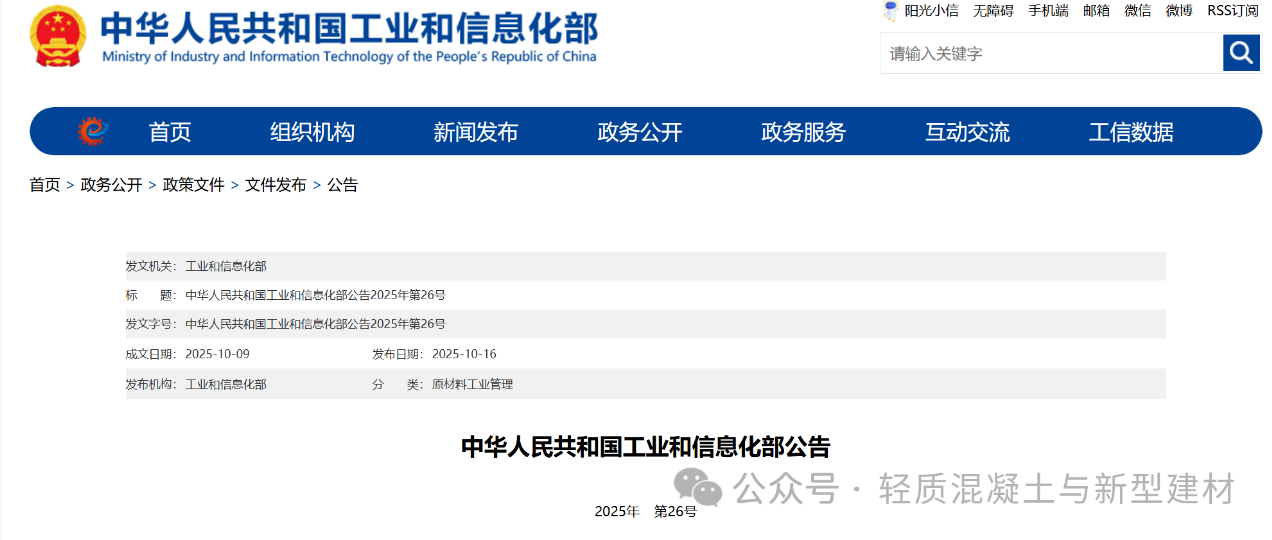
Task: Open 互动交流 in the navigation bar
Action: coord(967,132)
